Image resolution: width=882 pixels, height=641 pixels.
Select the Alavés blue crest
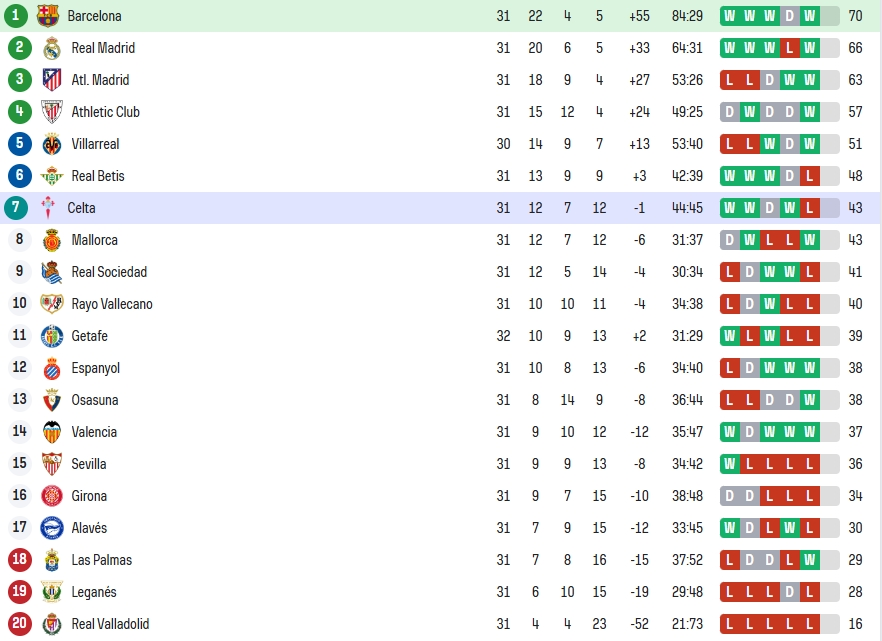coord(52,528)
